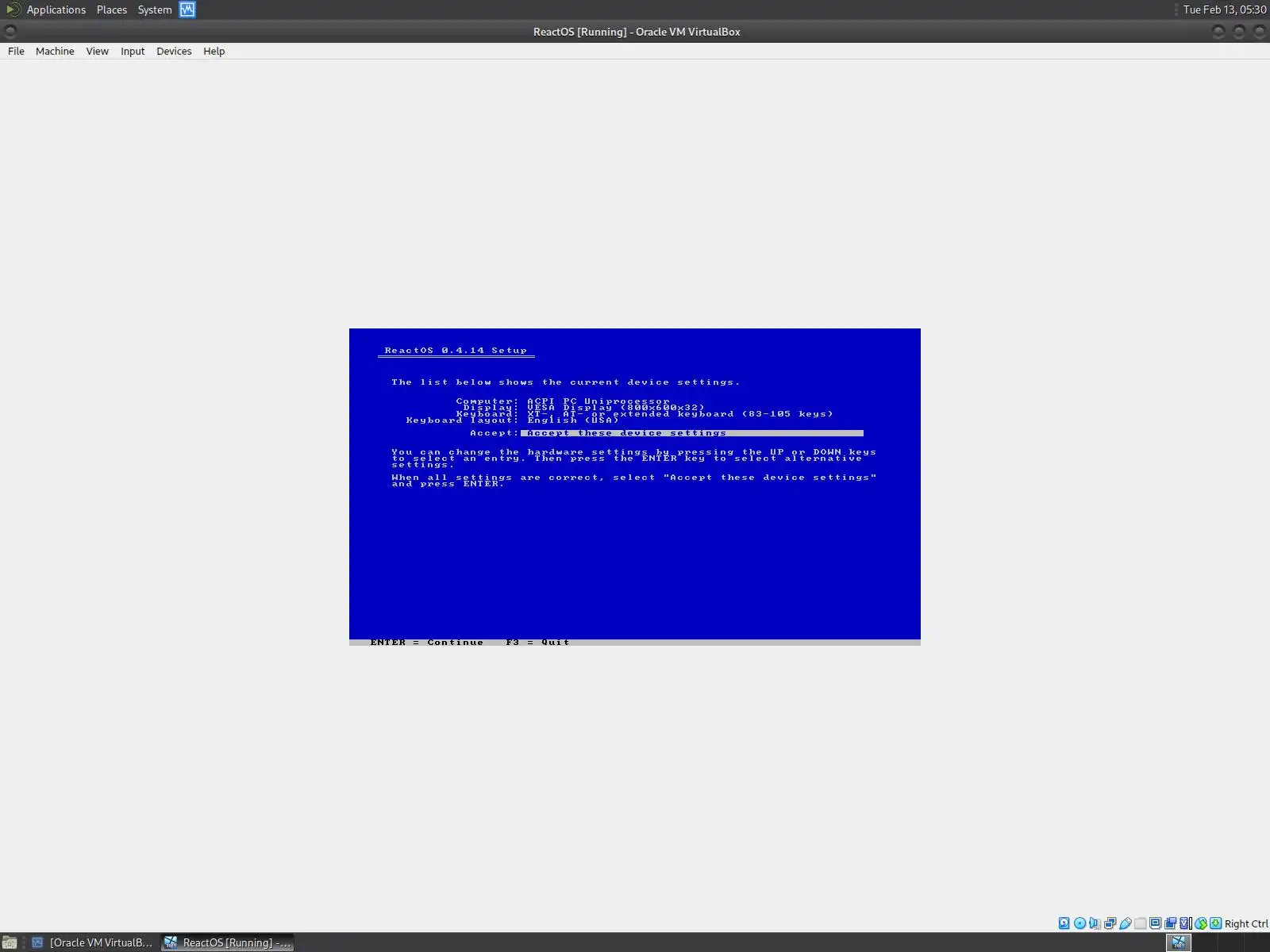Click 'ENTER = Continue' in the setup status bar
1270x952 pixels.
[426, 643]
